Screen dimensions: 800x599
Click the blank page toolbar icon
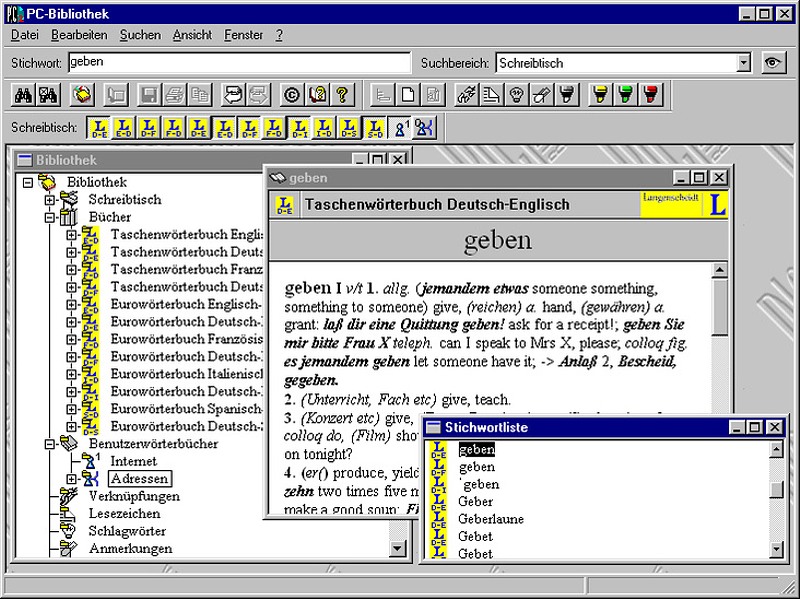(x=408, y=95)
